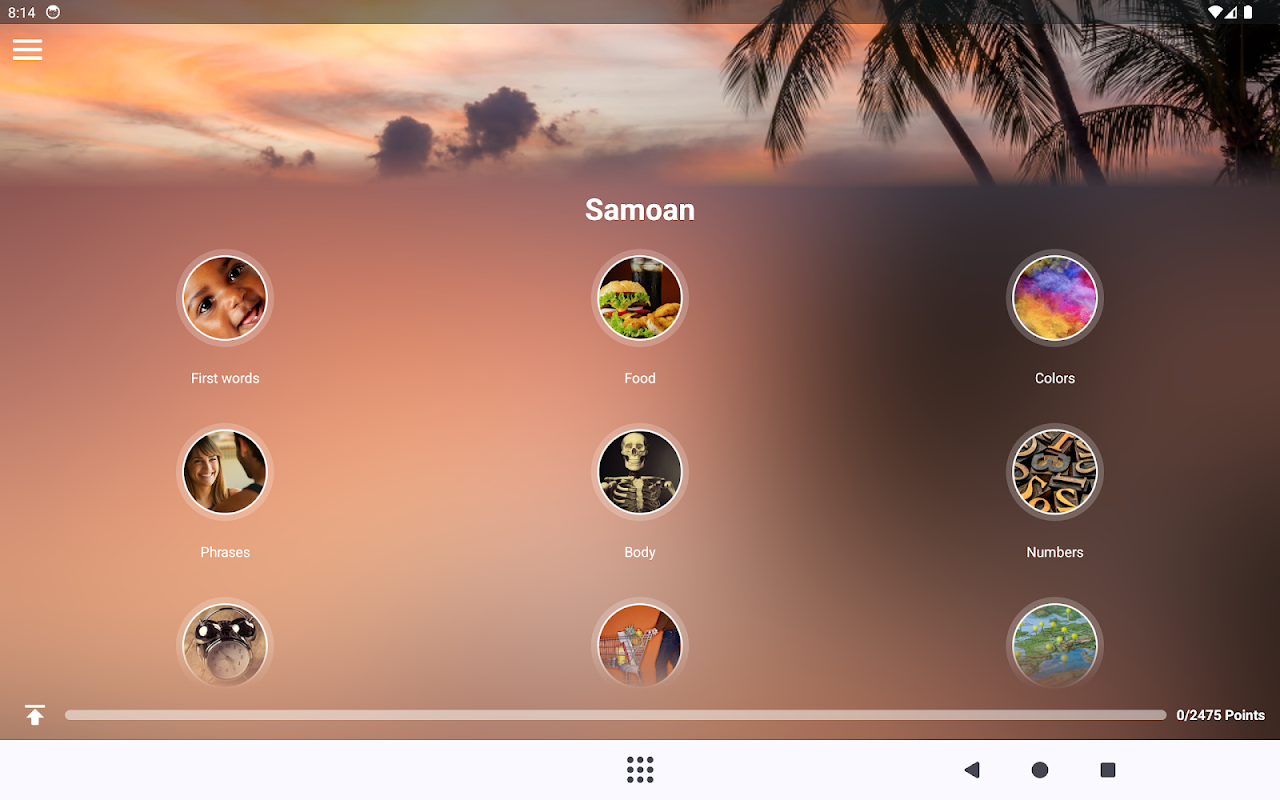This screenshot has width=1280, height=800.
Task: Open the First words lesson icon
Action: point(225,298)
